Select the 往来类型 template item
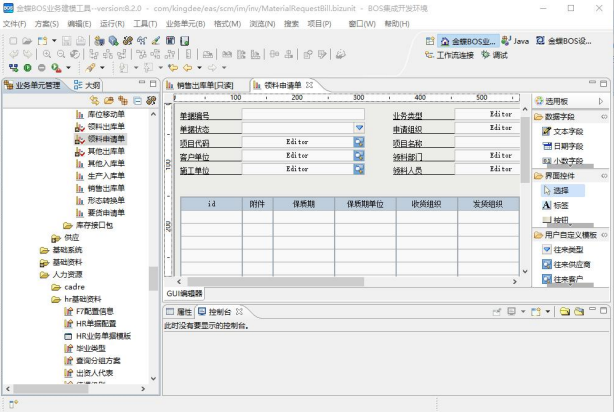 click(x=563, y=250)
